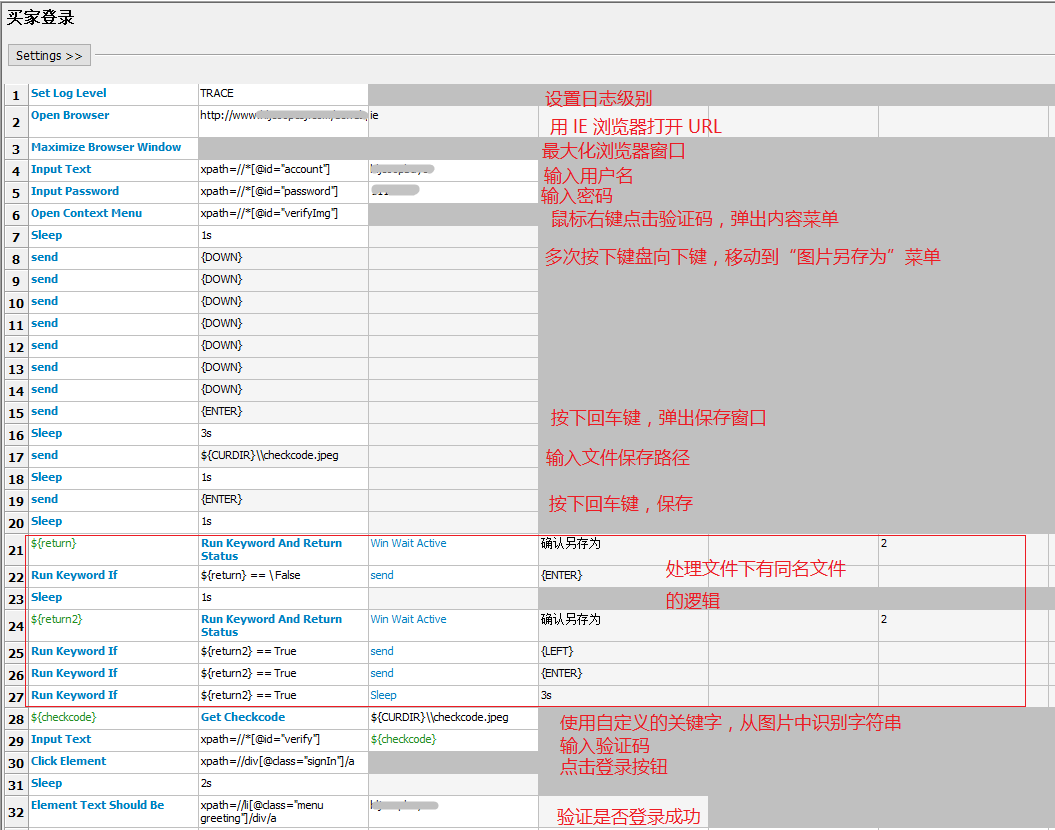Click the Sleep argument in row 27
Screen dimensions: 1055x830
(453, 695)
